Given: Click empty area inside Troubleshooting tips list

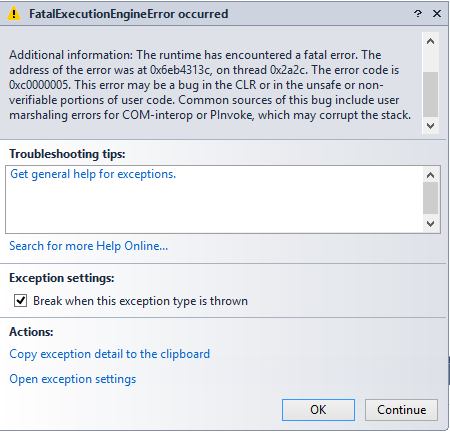Looking at the screenshot, I should pos(213,207).
